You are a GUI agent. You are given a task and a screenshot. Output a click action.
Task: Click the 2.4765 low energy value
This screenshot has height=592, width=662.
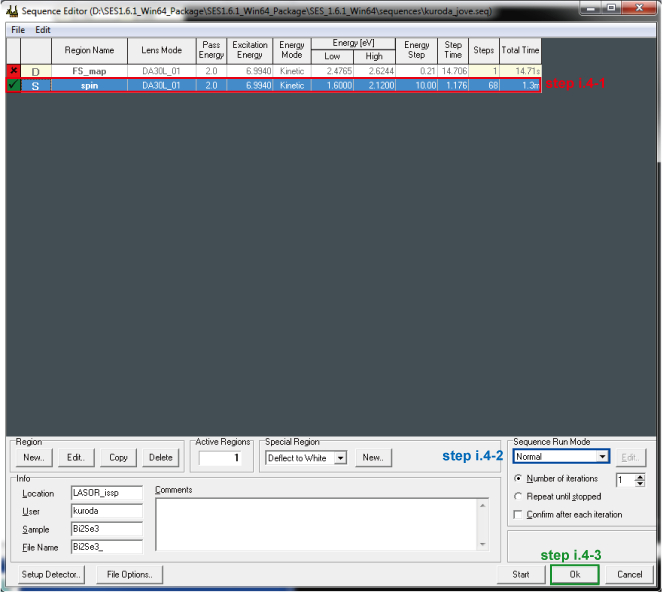pos(332,71)
